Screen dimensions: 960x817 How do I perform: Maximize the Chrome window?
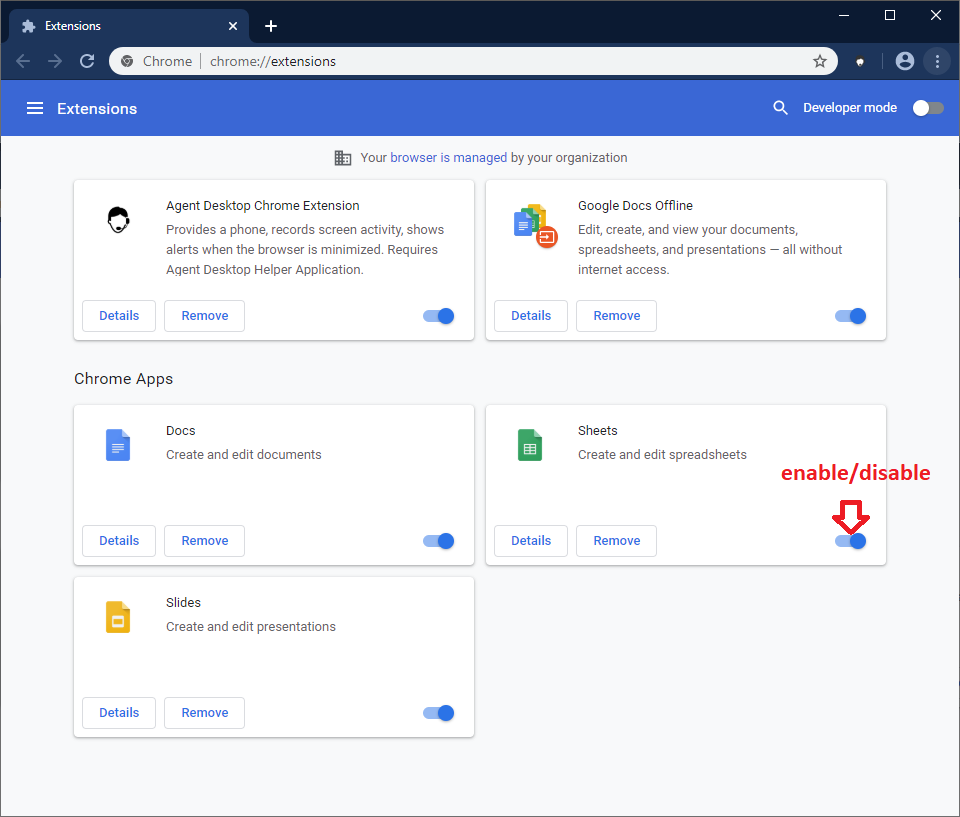(890, 15)
